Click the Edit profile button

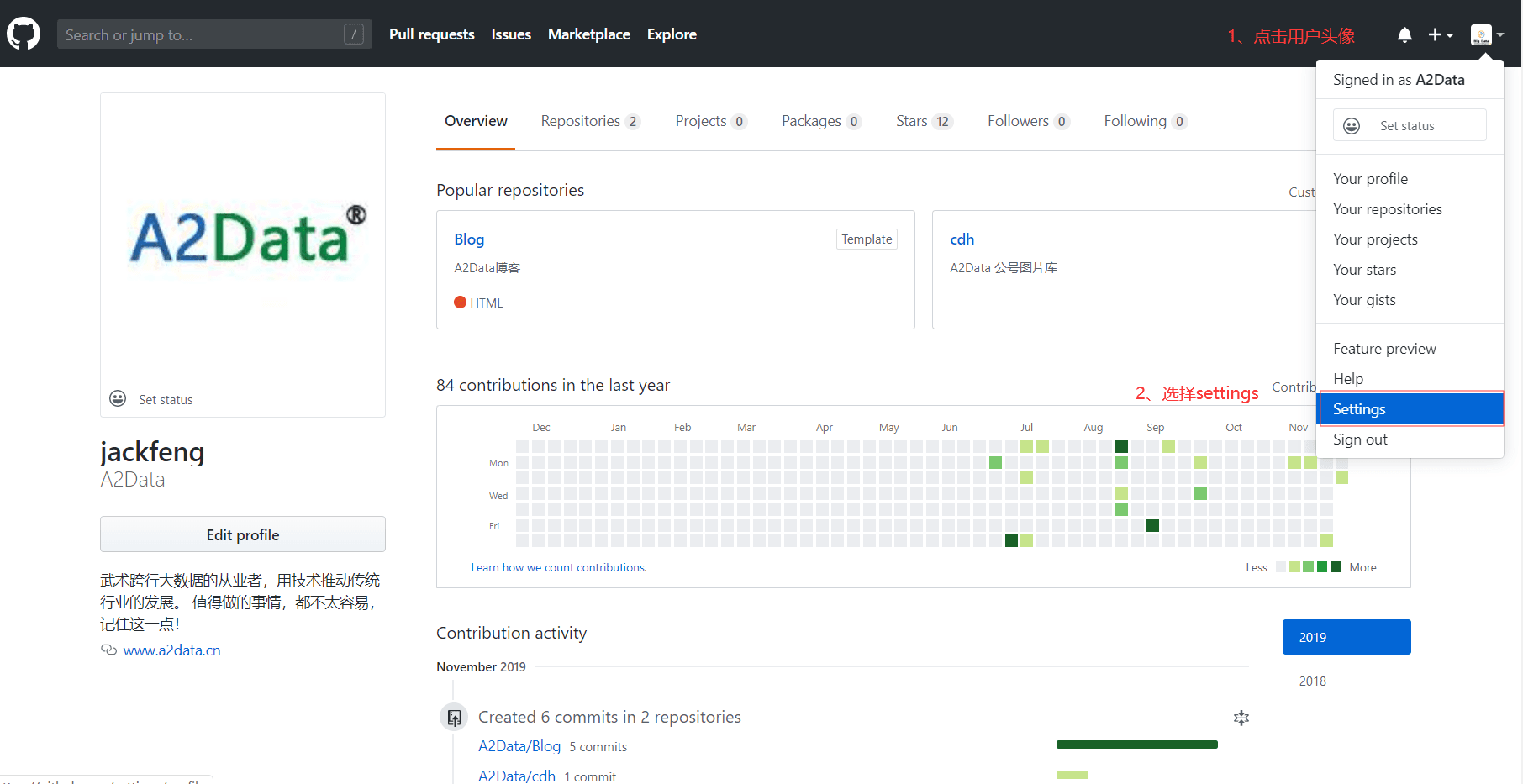coord(243,534)
